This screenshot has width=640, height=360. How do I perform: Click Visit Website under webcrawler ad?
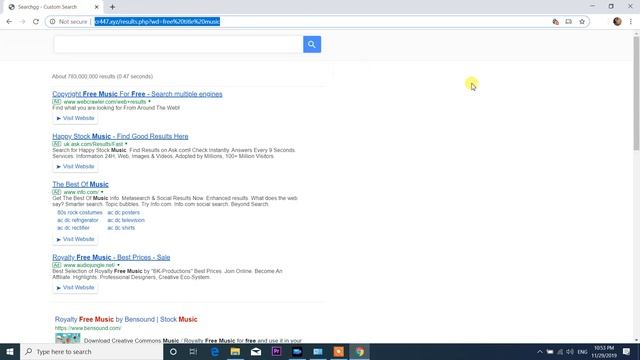click(76, 118)
